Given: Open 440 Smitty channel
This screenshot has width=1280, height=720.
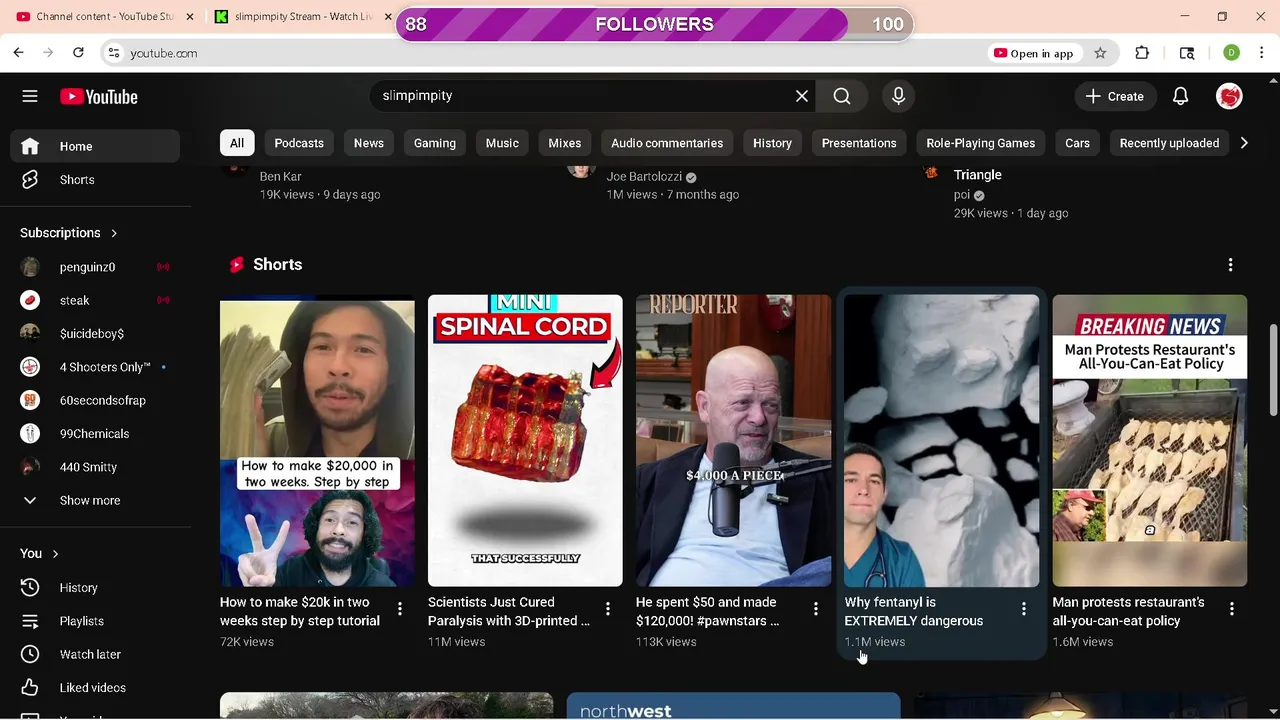Looking at the screenshot, I should tap(95, 467).
